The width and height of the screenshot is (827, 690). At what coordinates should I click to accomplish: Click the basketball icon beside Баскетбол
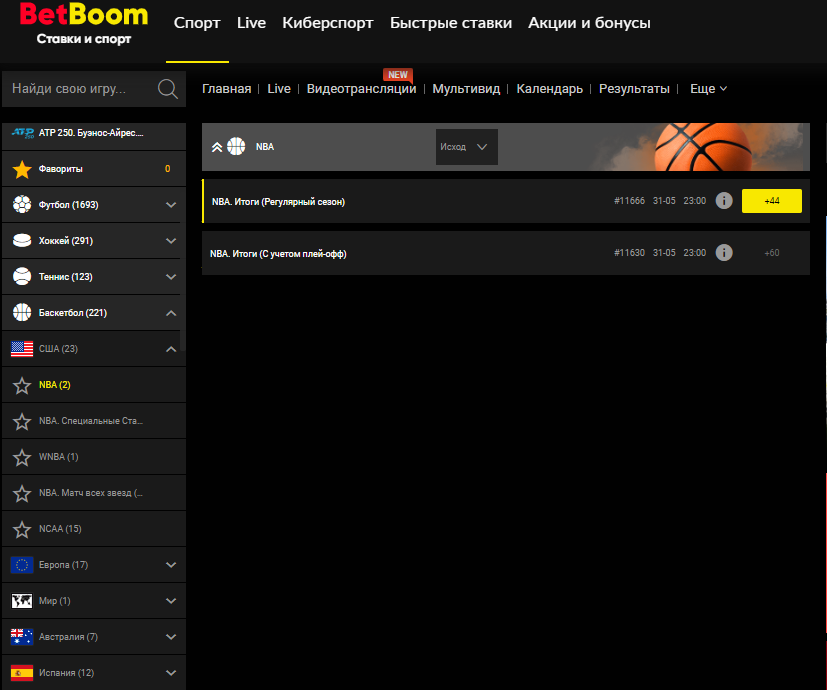(x=22, y=312)
